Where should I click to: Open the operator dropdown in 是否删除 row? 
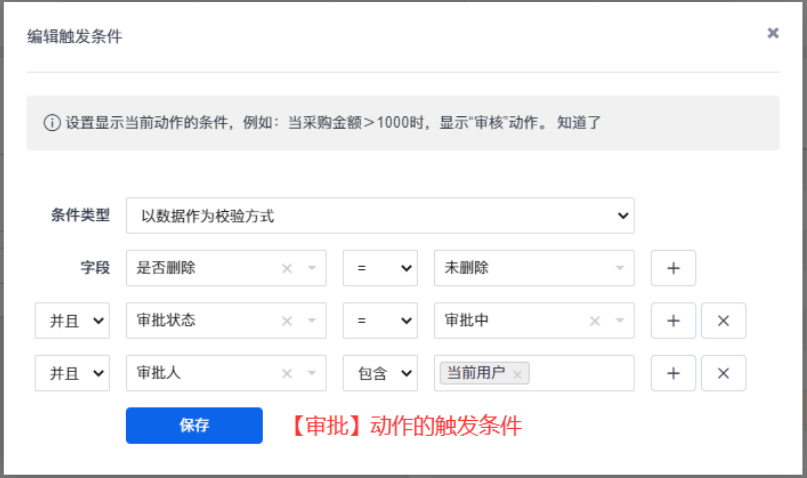point(380,268)
